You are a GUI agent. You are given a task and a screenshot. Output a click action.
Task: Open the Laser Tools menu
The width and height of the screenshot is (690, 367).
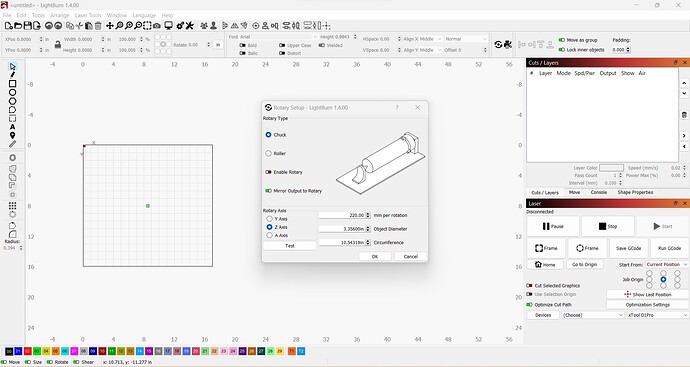(x=88, y=15)
